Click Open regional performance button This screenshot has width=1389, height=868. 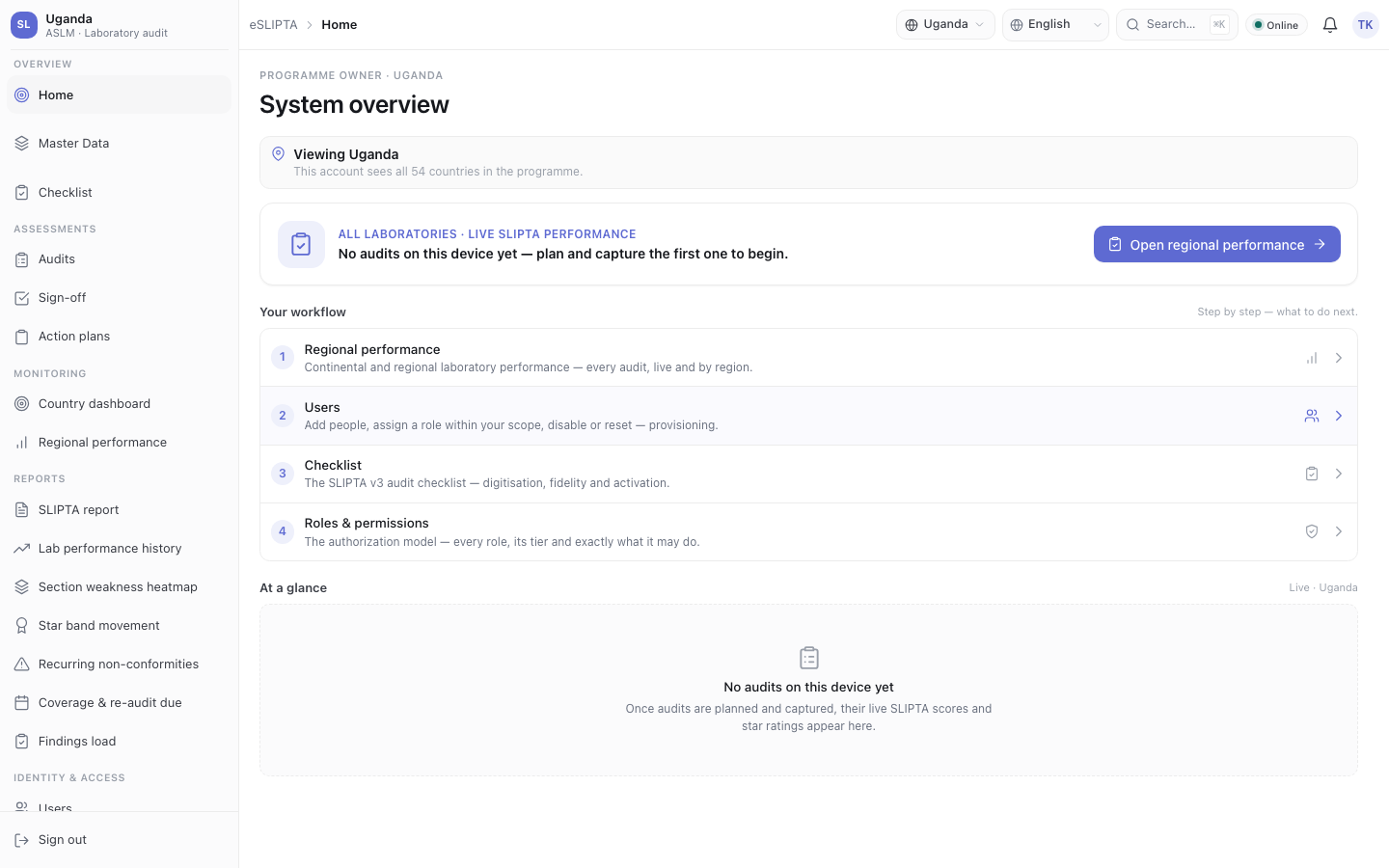1216,244
